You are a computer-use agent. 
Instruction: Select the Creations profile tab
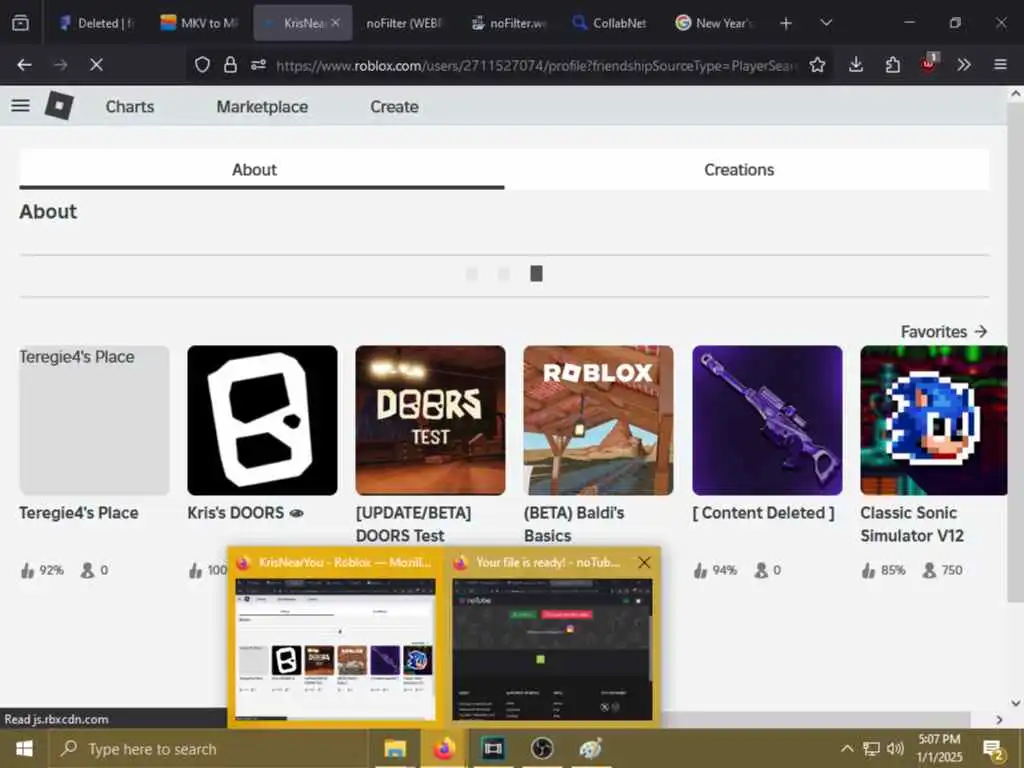tap(739, 170)
